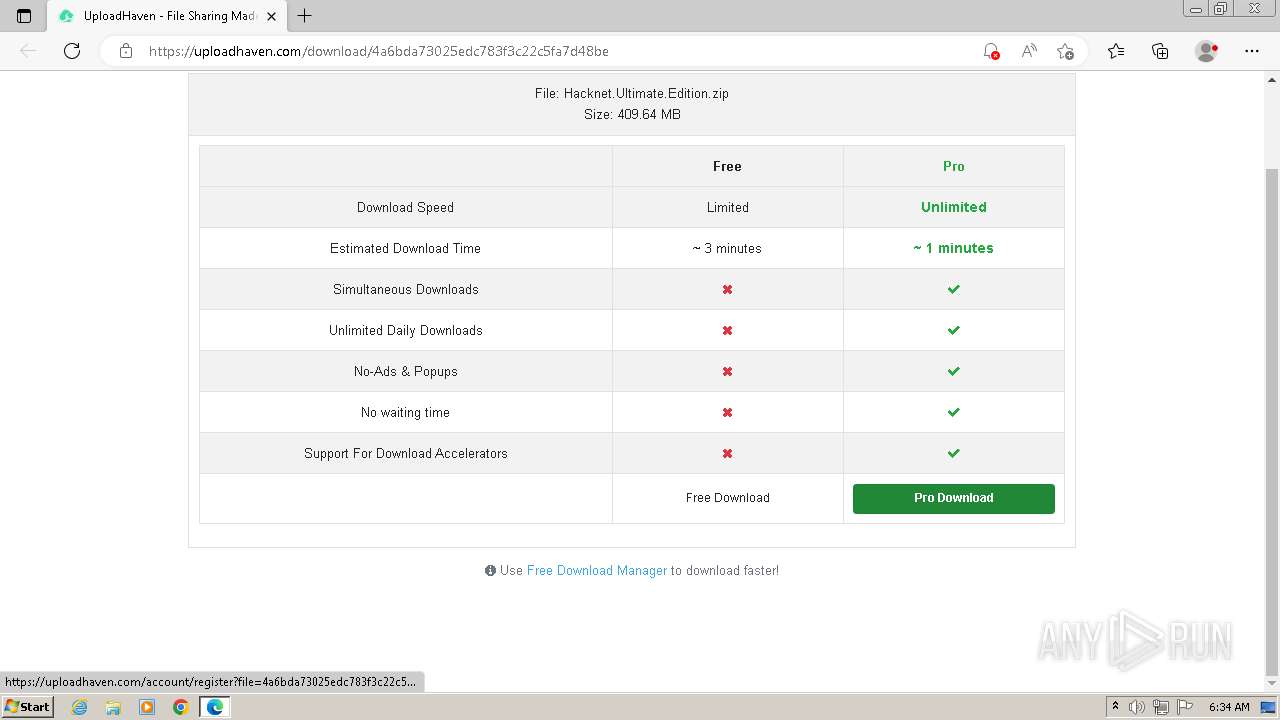Viewport: 1280px width, 720px height.
Task: Open Read aloud icon in address bar
Action: [x=1028, y=51]
